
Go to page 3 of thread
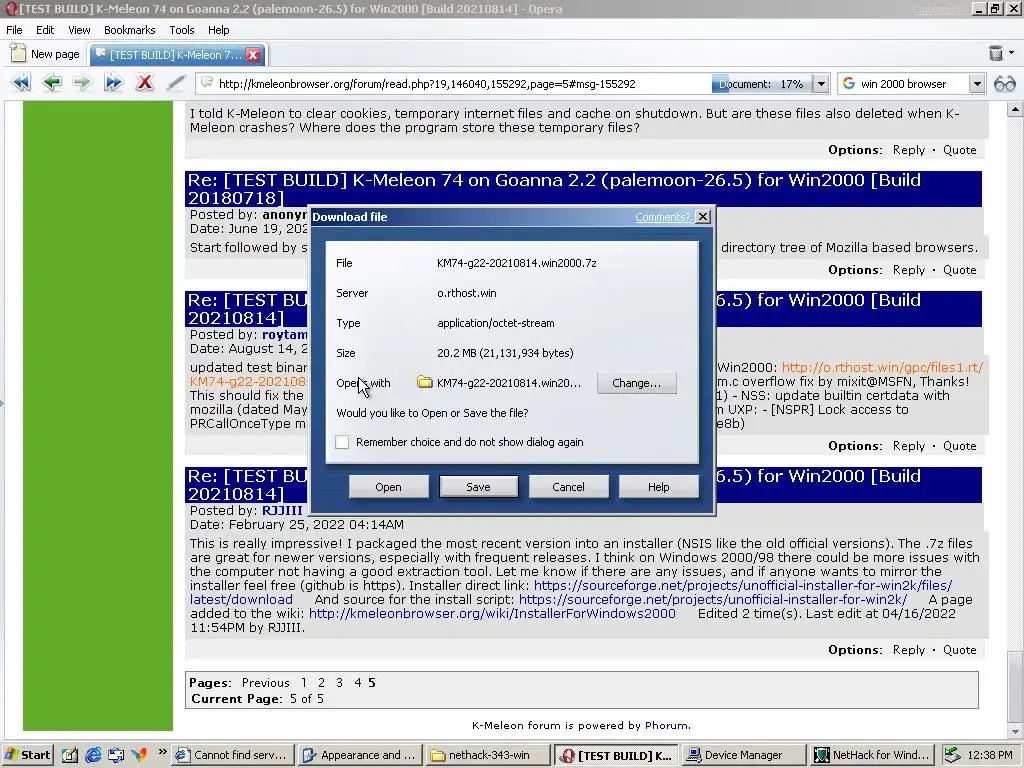point(340,682)
